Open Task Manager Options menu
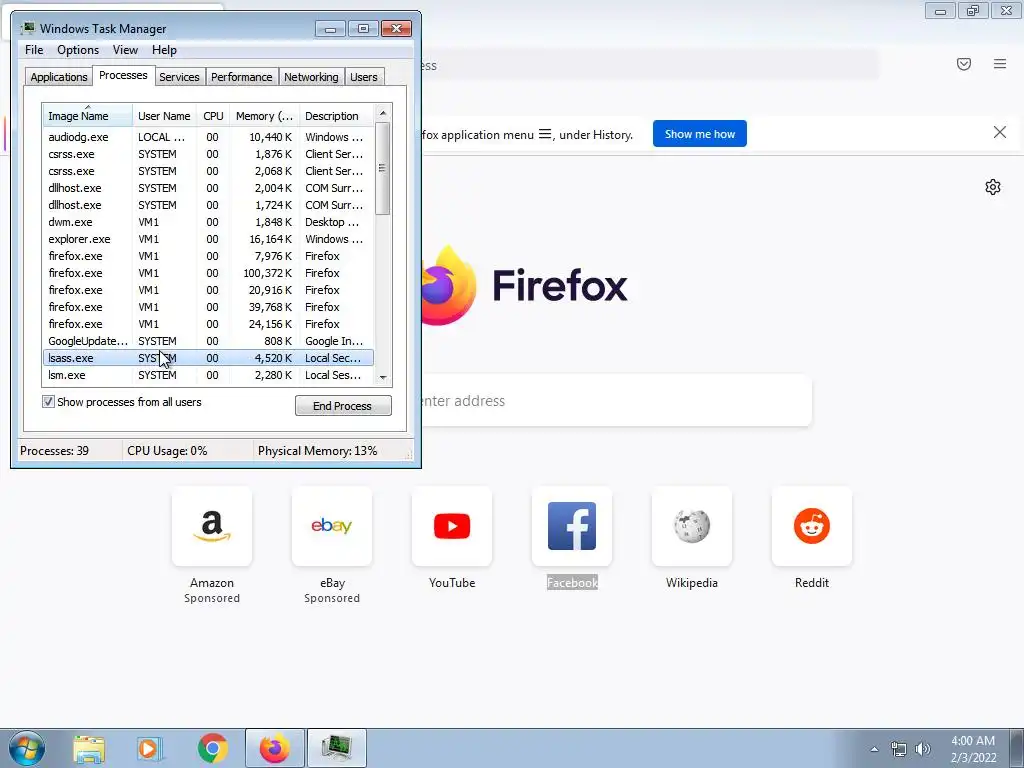1024x768 pixels. 78,50
